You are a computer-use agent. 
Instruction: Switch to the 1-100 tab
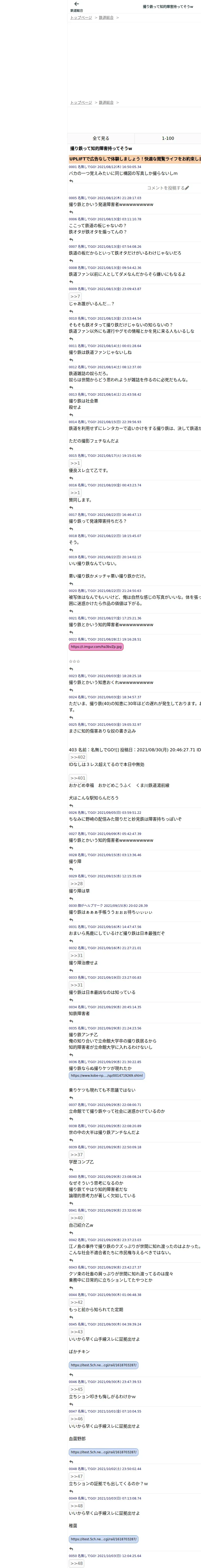[167, 138]
